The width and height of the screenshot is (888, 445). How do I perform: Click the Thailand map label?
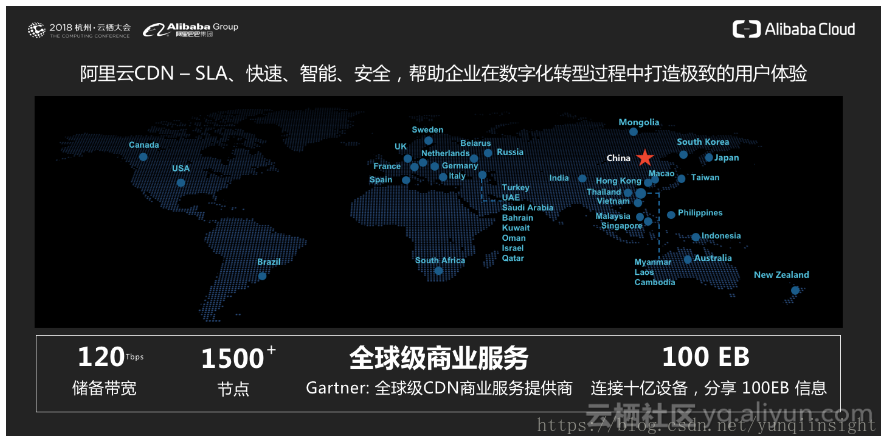[x=604, y=192]
